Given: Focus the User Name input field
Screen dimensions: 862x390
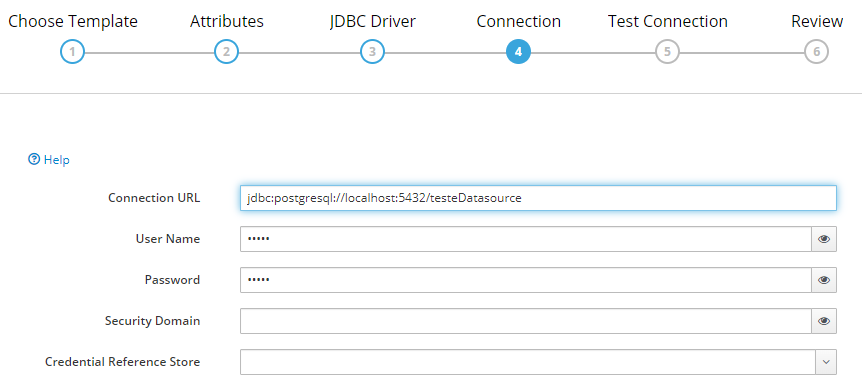Looking at the screenshot, I should (526, 239).
